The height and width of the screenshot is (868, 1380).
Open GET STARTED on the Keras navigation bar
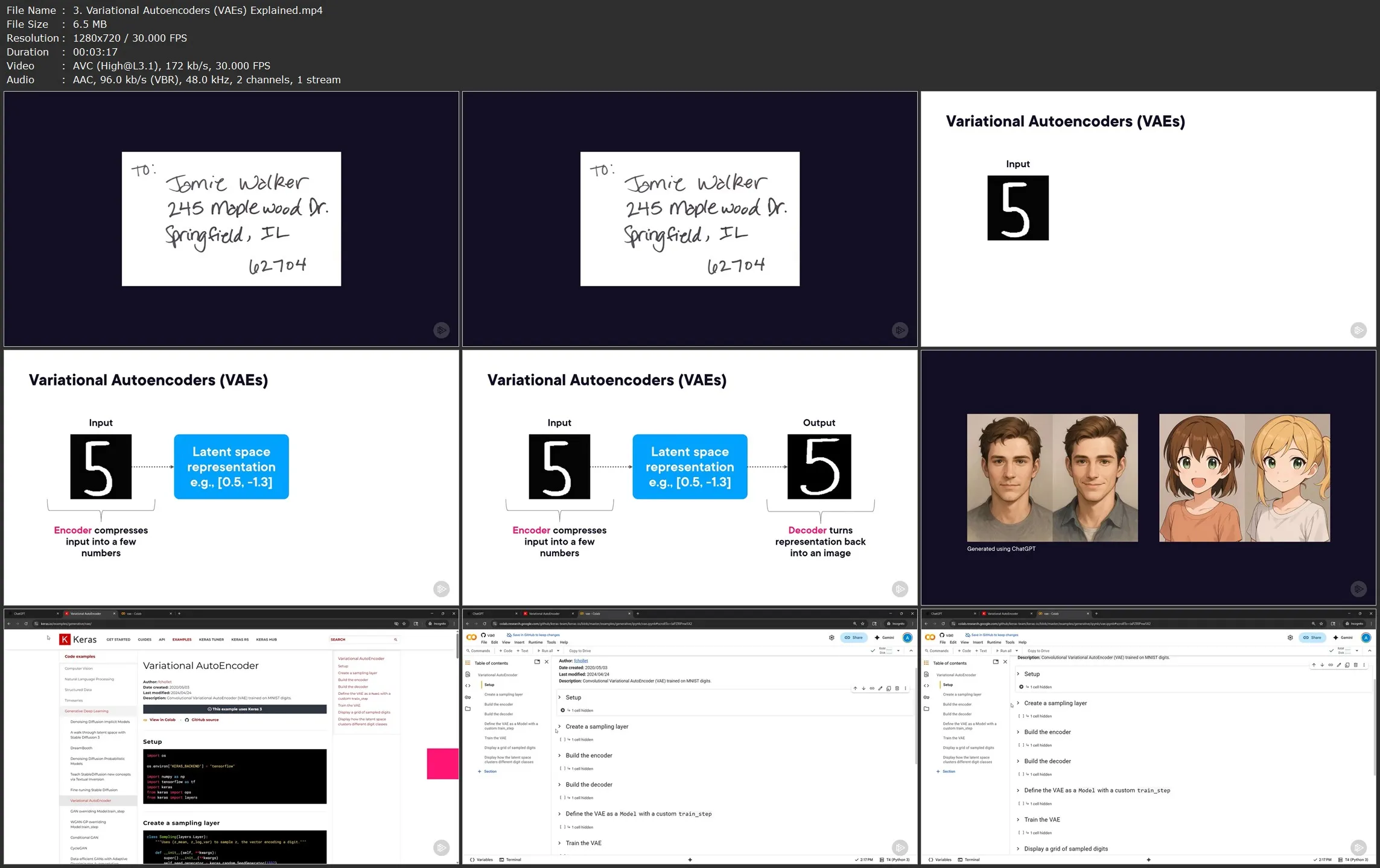pyautogui.click(x=118, y=639)
